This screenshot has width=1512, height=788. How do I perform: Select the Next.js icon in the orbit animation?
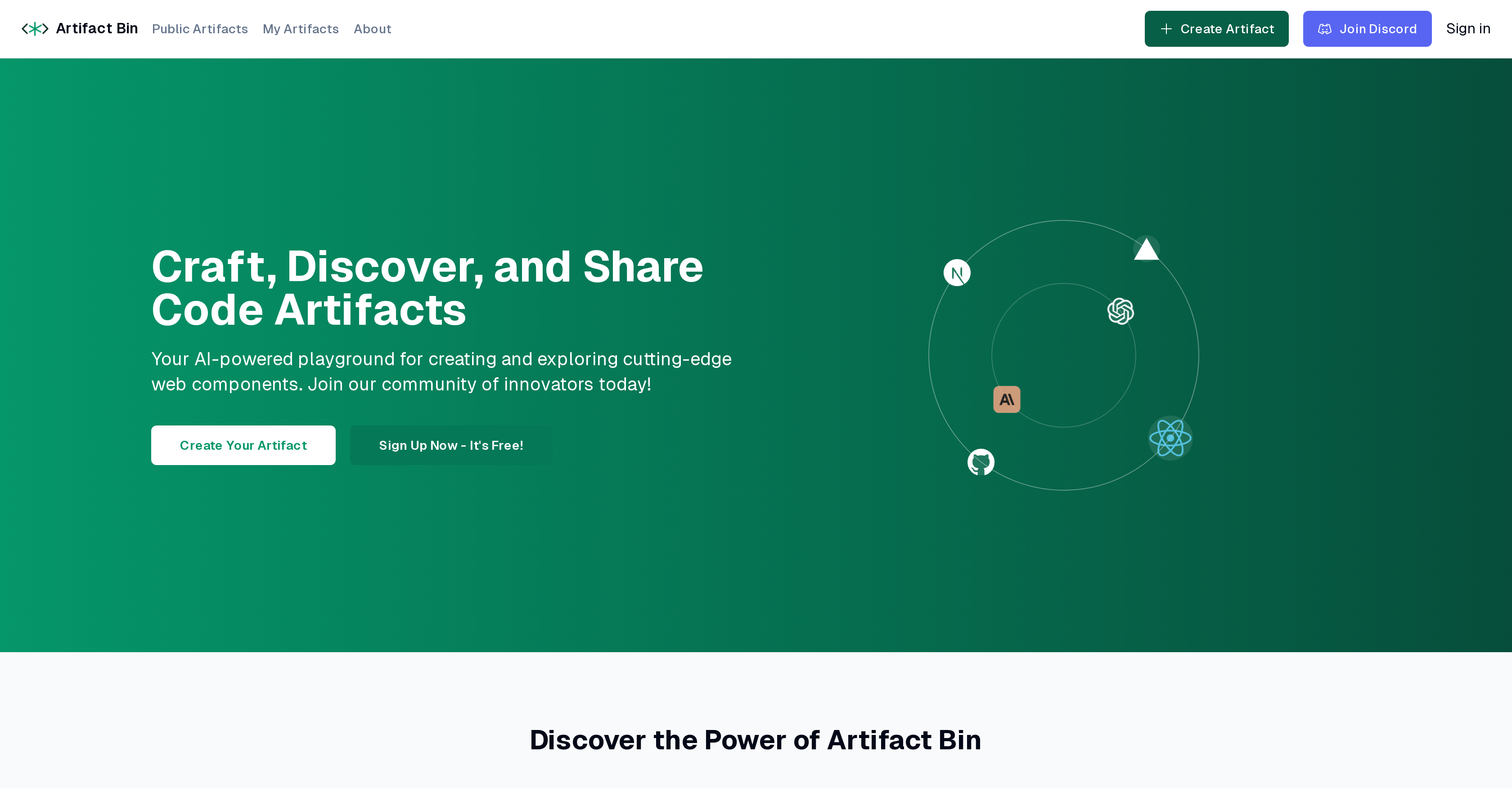pyautogui.click(x=957, y=272)
